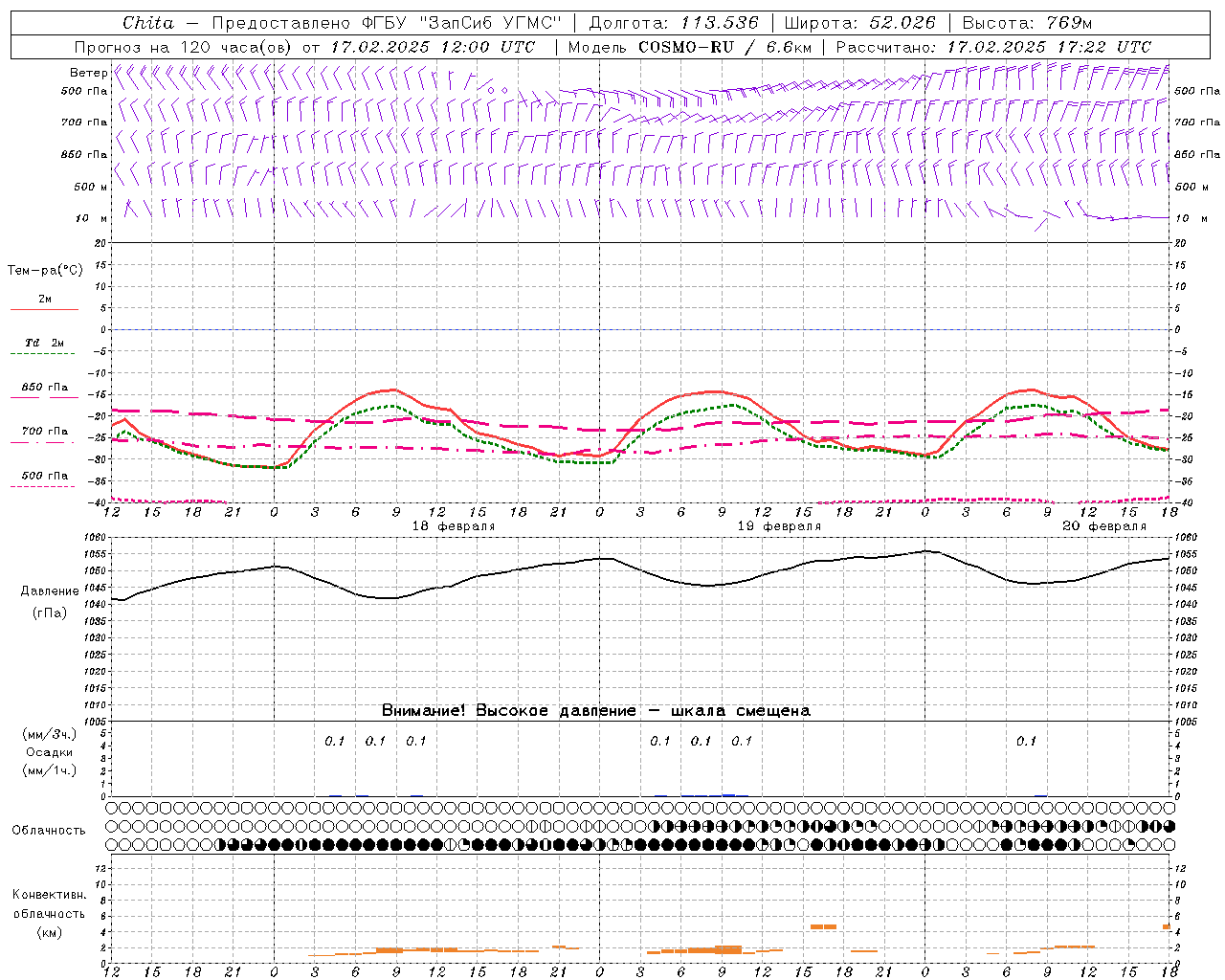The image size is (1225, 980).
Task: Click the "1005" value on left pressure axis
Action: pos(97,722)
